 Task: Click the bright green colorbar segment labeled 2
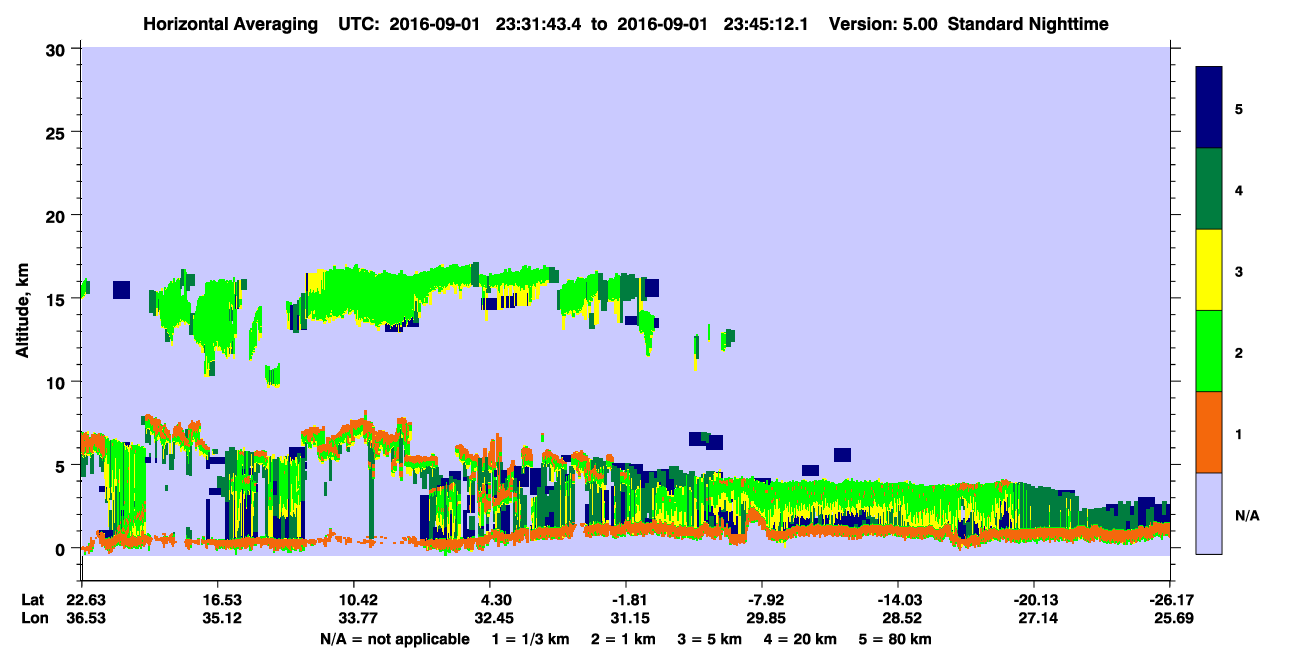[1209, 351]
